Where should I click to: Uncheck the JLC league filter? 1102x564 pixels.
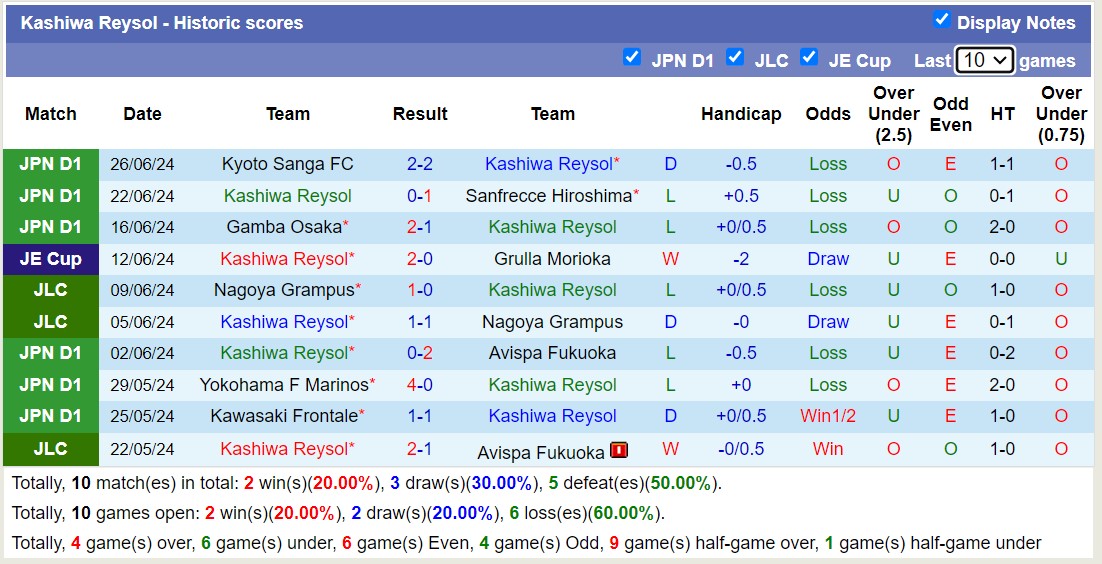(x=735, y=58)
